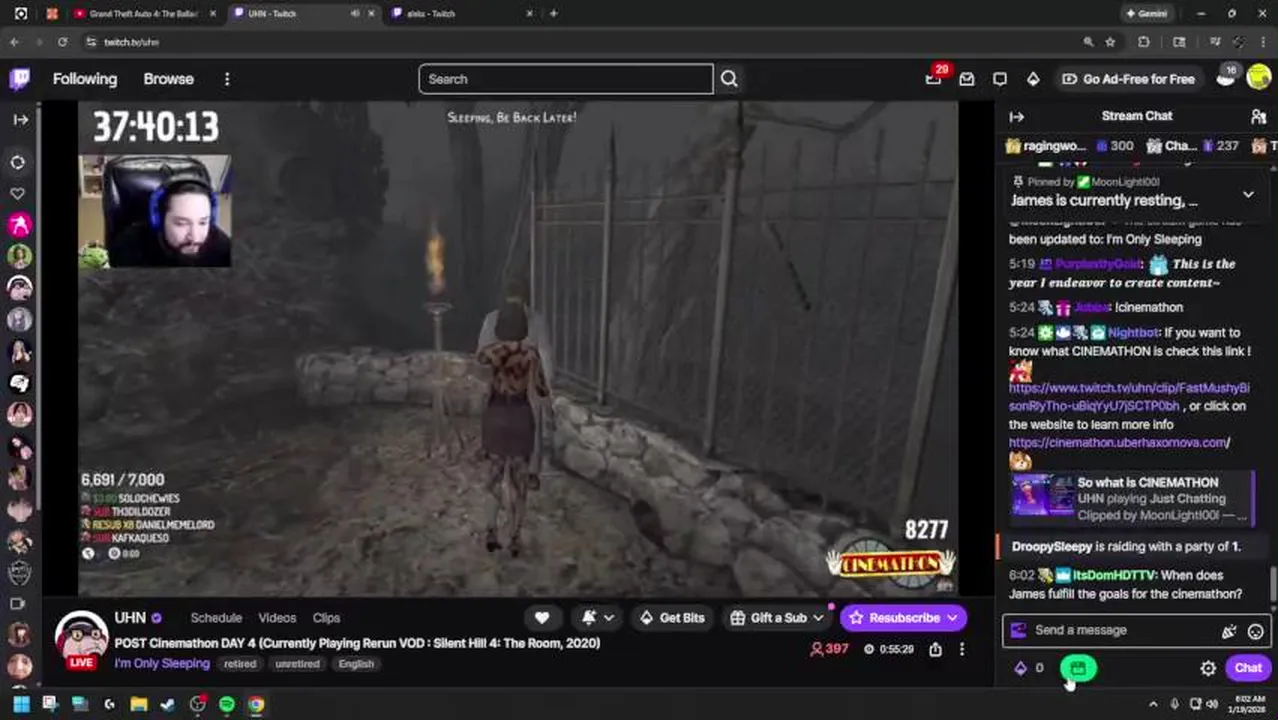Click the stream video player
The image size is (1278, 720).
518,348
